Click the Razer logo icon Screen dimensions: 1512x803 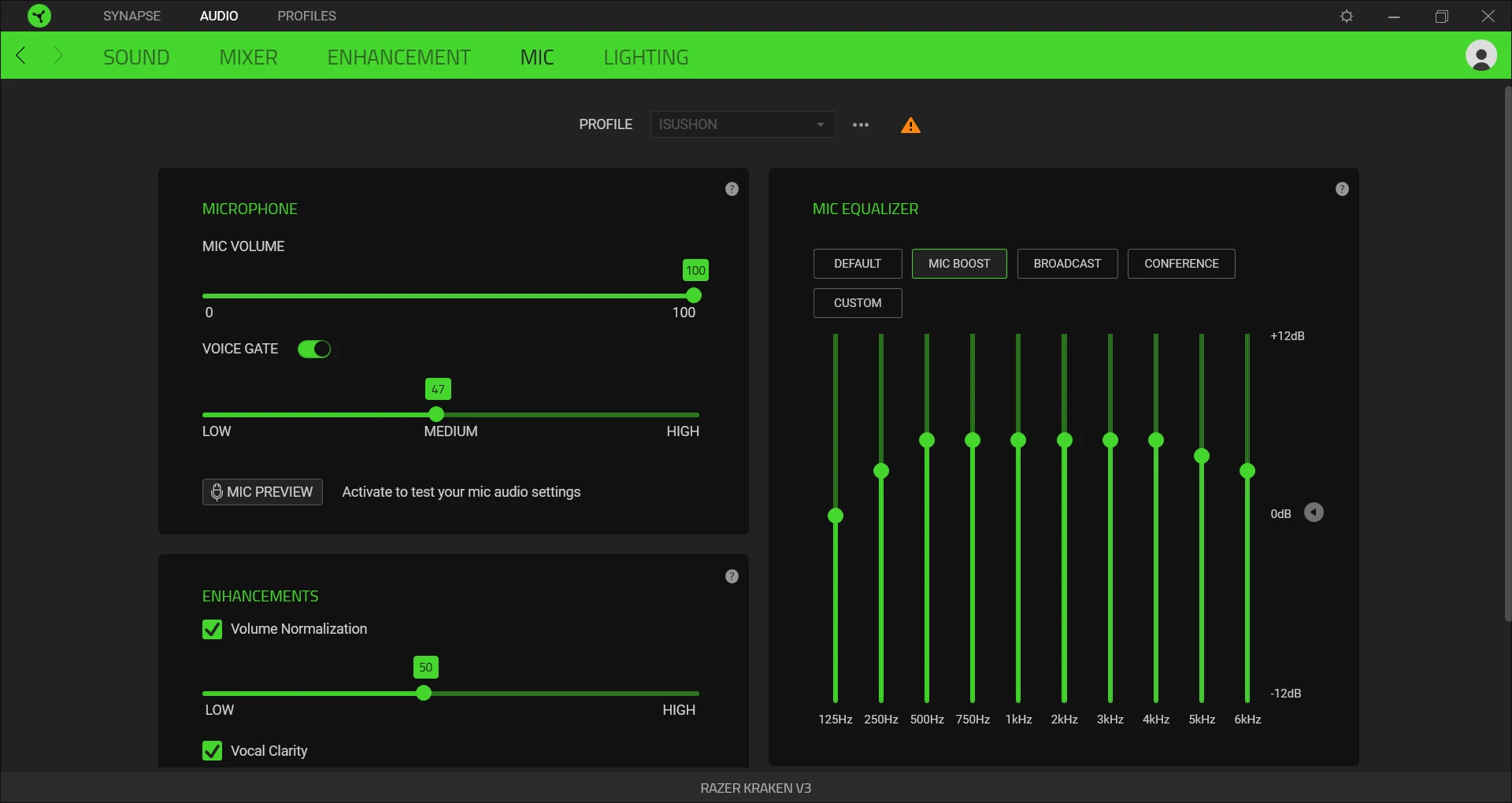point(39,16)
